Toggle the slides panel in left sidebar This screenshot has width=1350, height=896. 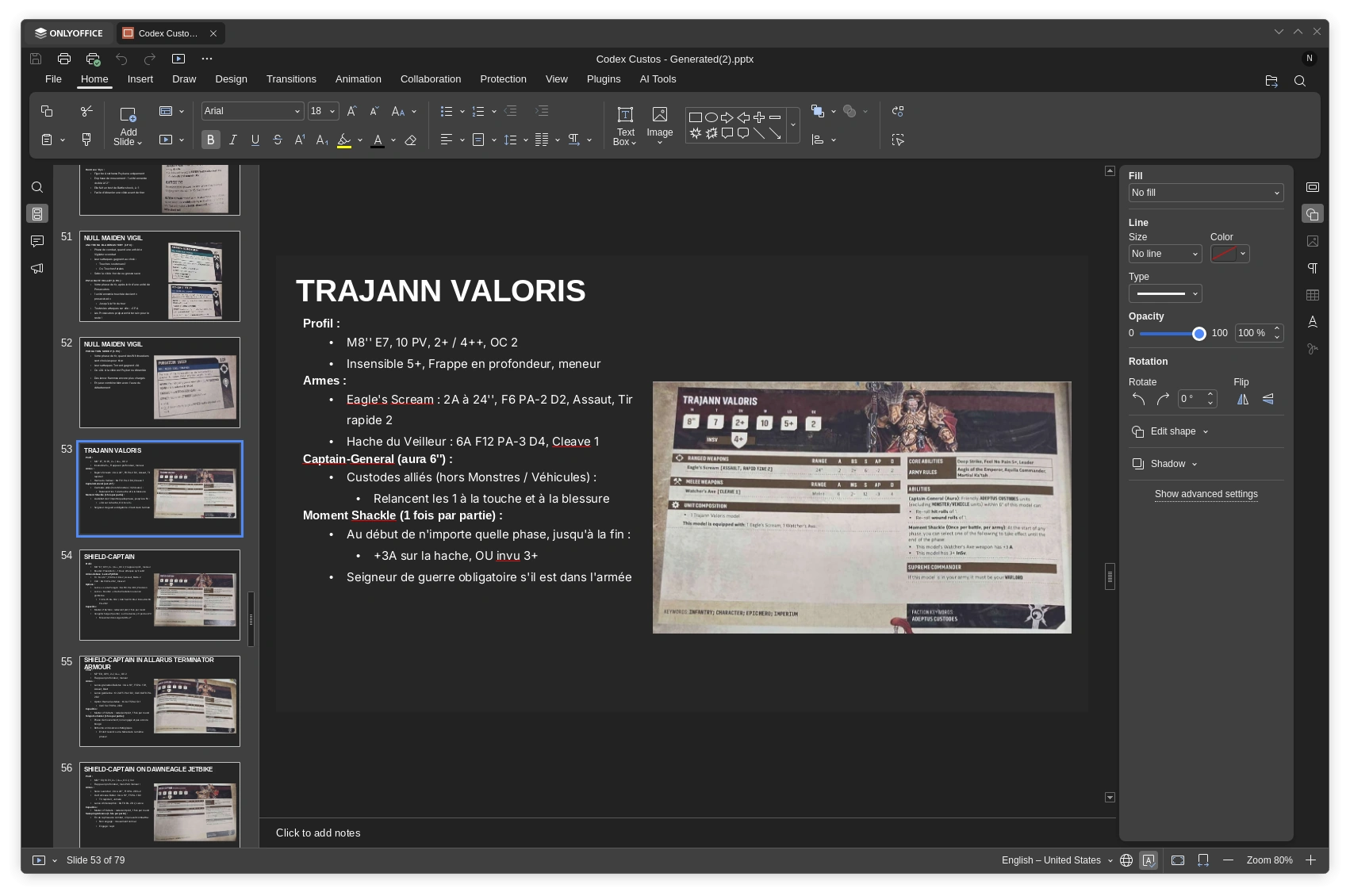tap(37, 214)
